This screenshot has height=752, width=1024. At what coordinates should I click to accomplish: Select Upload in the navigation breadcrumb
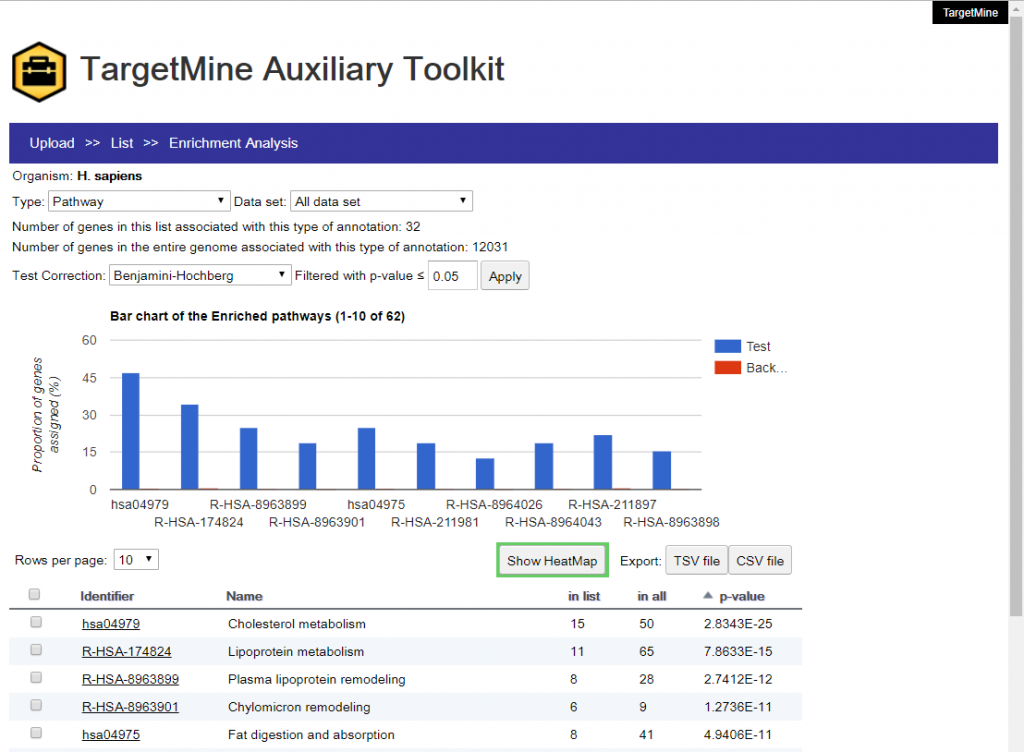coord(51,143)
